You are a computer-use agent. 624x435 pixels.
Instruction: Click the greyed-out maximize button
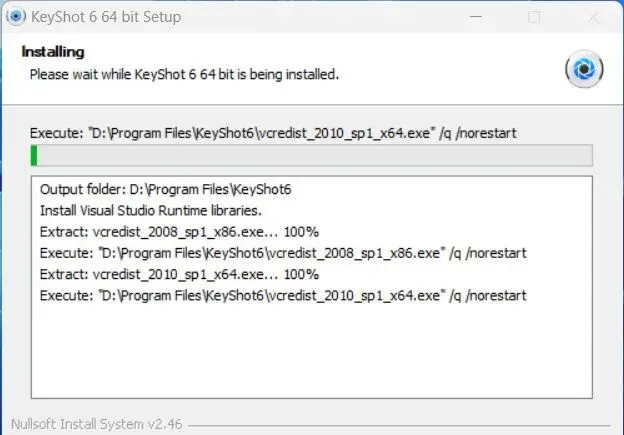(535, 17)
